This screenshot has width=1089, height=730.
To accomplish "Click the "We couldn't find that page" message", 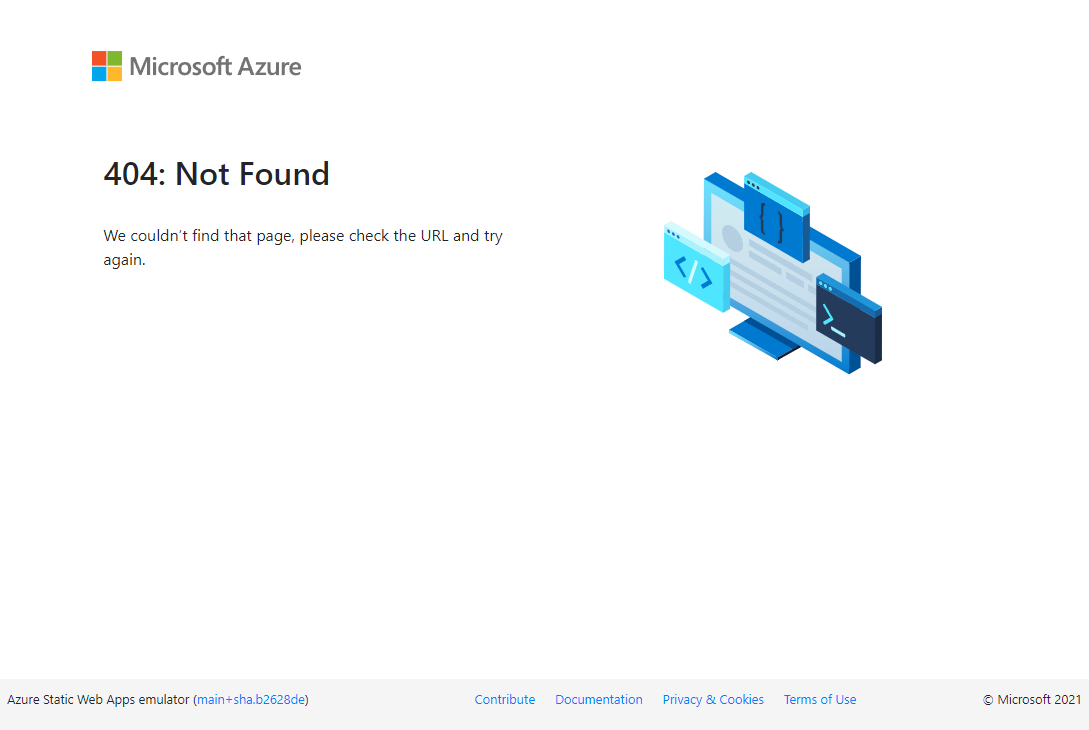I will [x=303, y=247].
